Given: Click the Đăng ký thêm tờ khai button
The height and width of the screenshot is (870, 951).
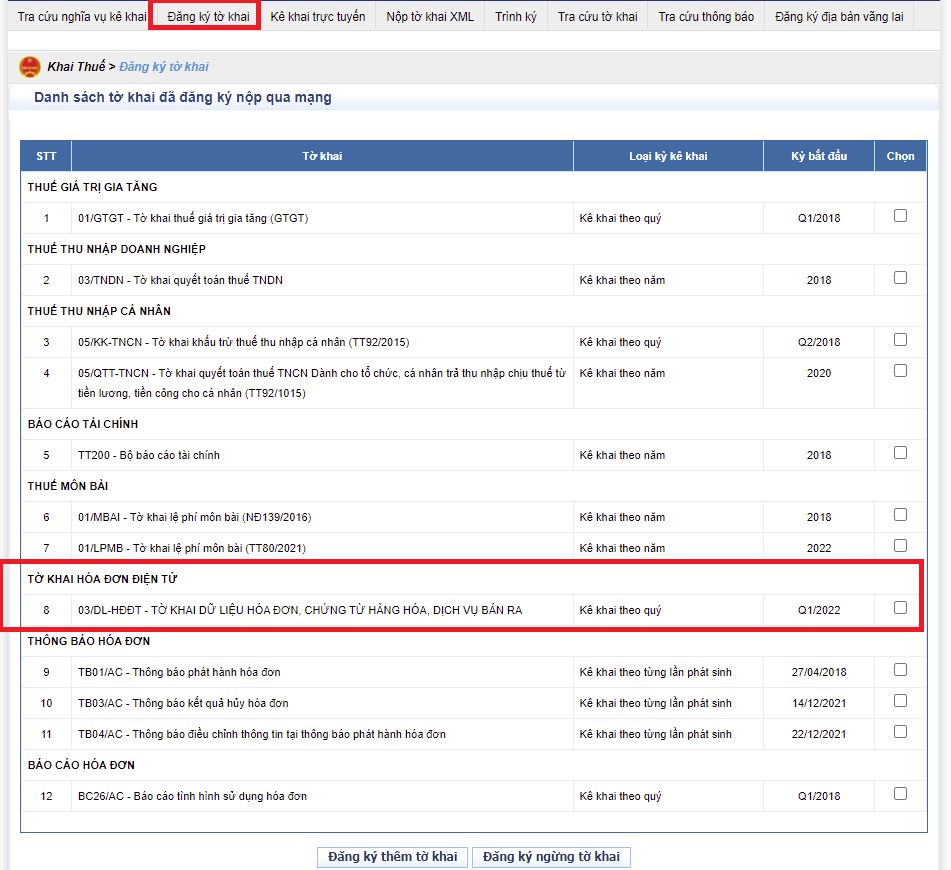Looking at the screenshot, I should point(392,857).
